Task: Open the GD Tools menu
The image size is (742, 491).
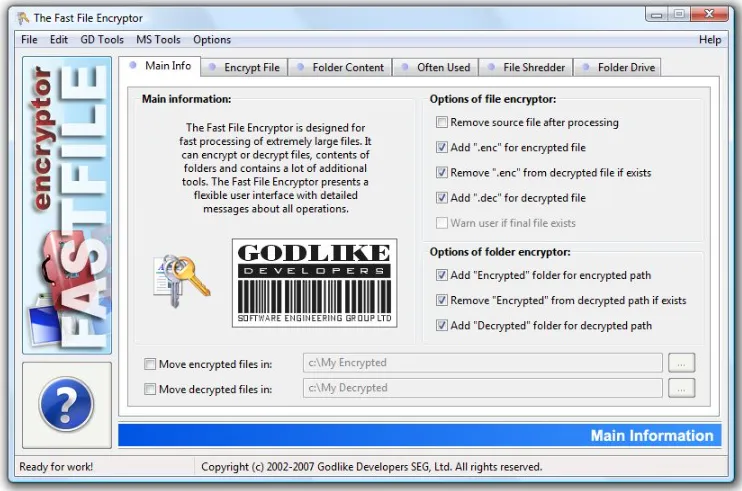Action: 102,40
